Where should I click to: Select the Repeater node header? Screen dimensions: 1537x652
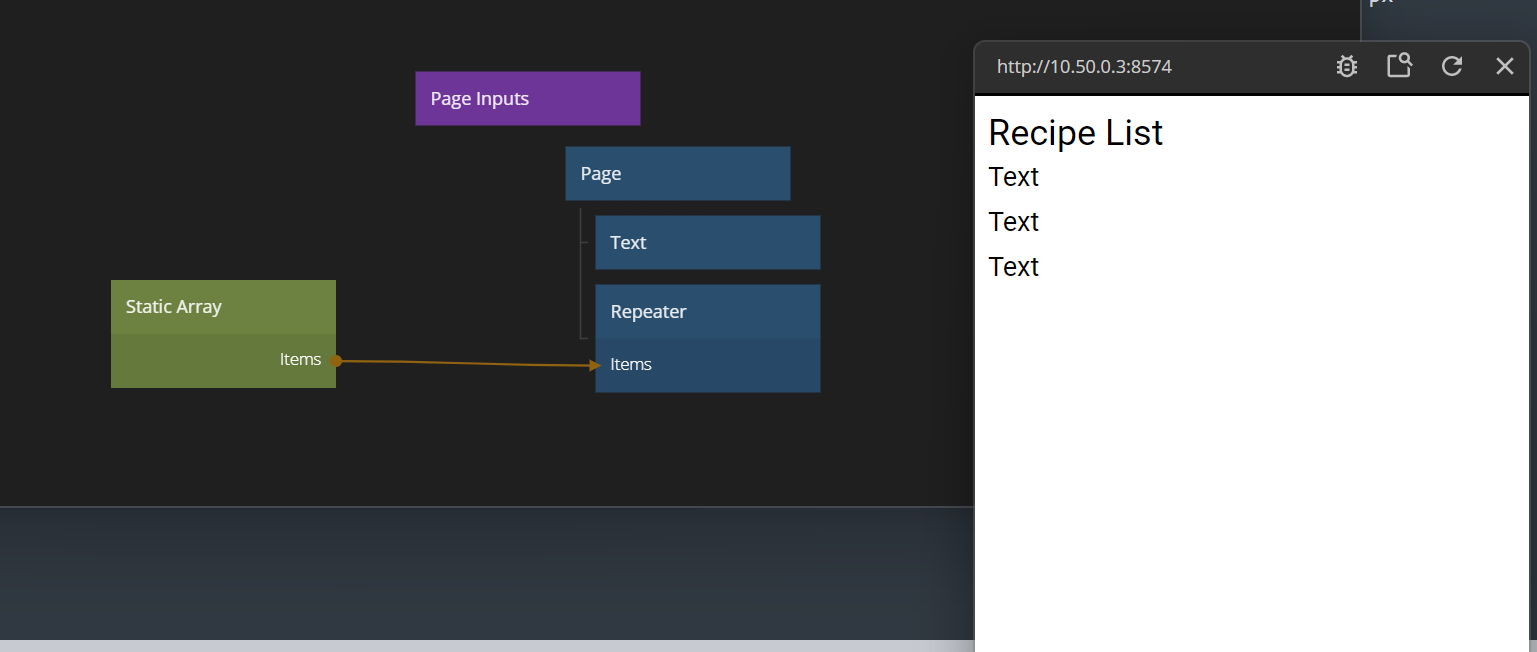point(707,312)
